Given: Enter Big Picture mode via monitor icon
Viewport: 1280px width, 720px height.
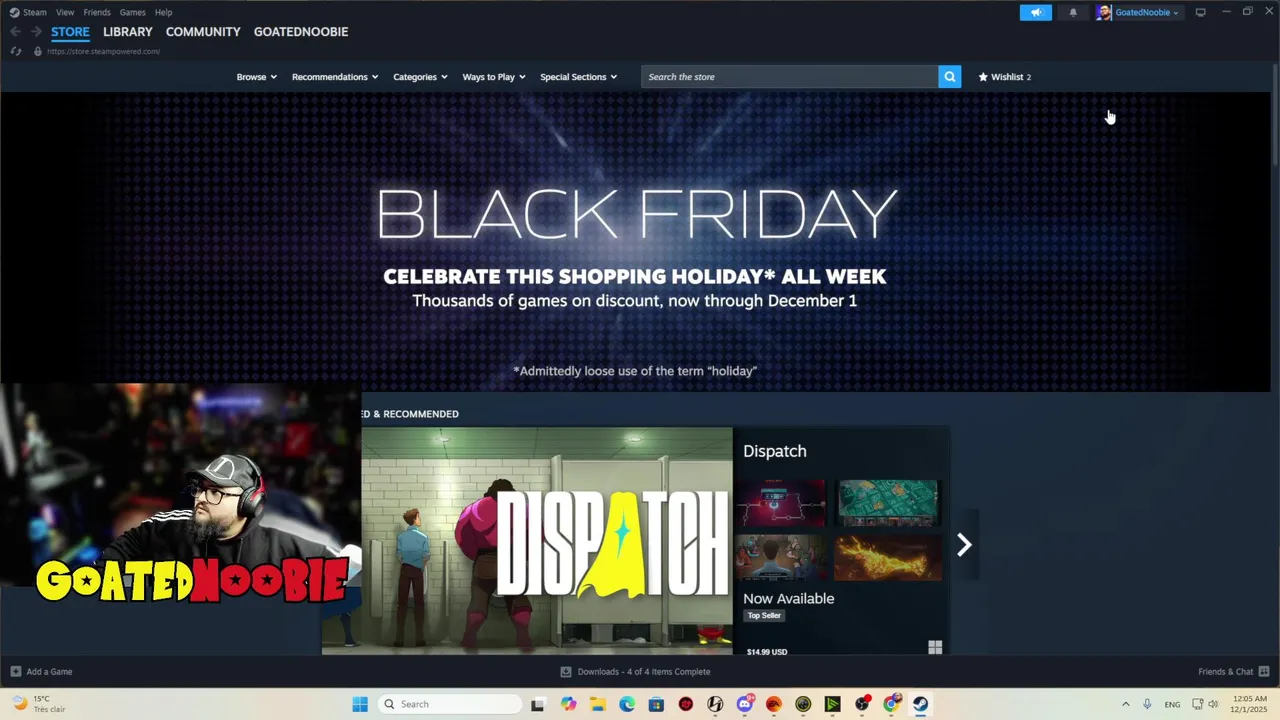Looking at the screenshot, I should [1200, 12].
